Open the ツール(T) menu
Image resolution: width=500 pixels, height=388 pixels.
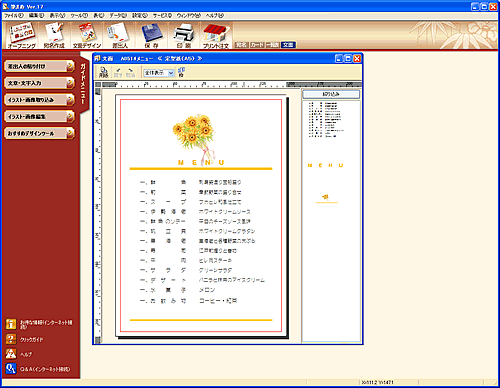tap(79, 15)
